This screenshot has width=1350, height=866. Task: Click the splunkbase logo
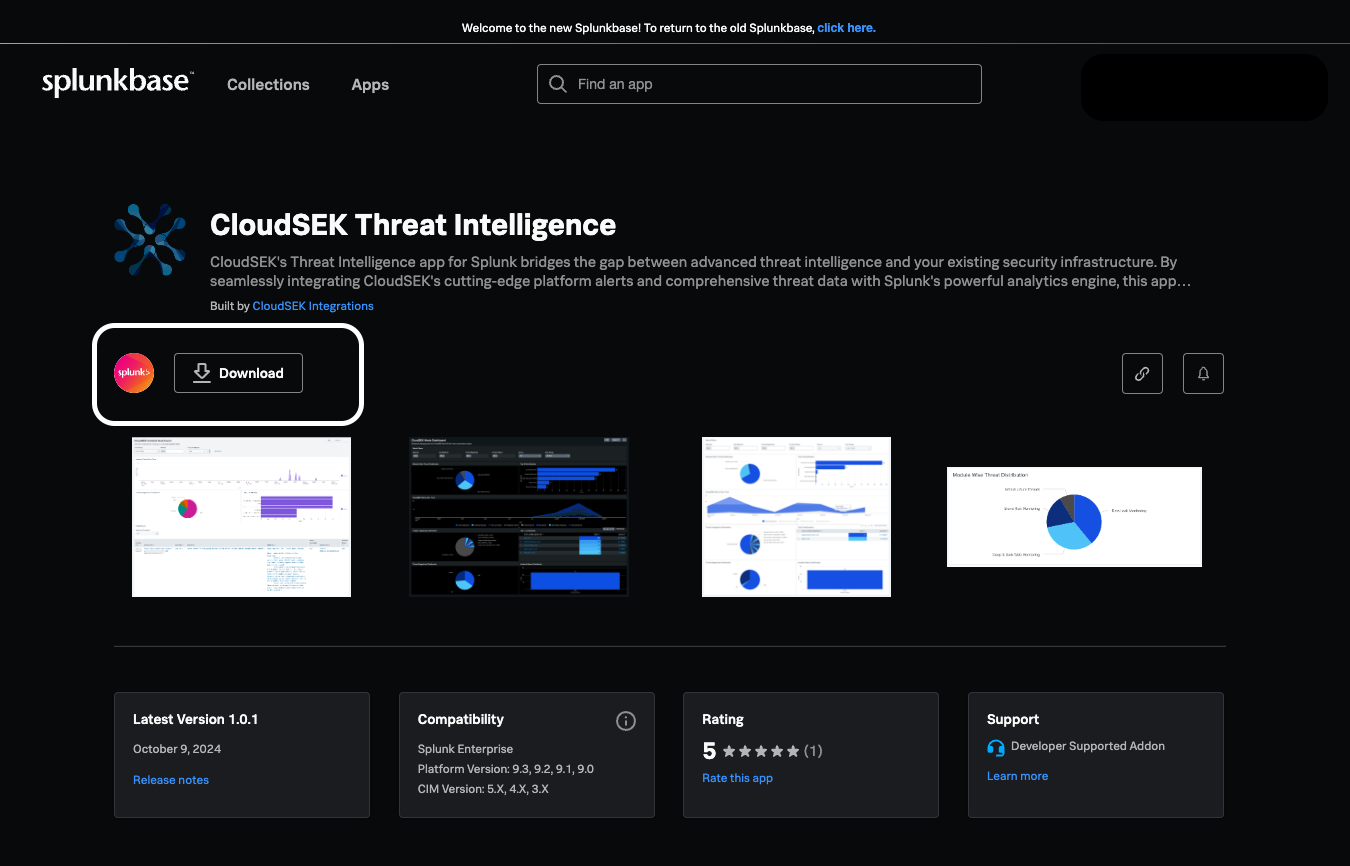click(117, 83)
